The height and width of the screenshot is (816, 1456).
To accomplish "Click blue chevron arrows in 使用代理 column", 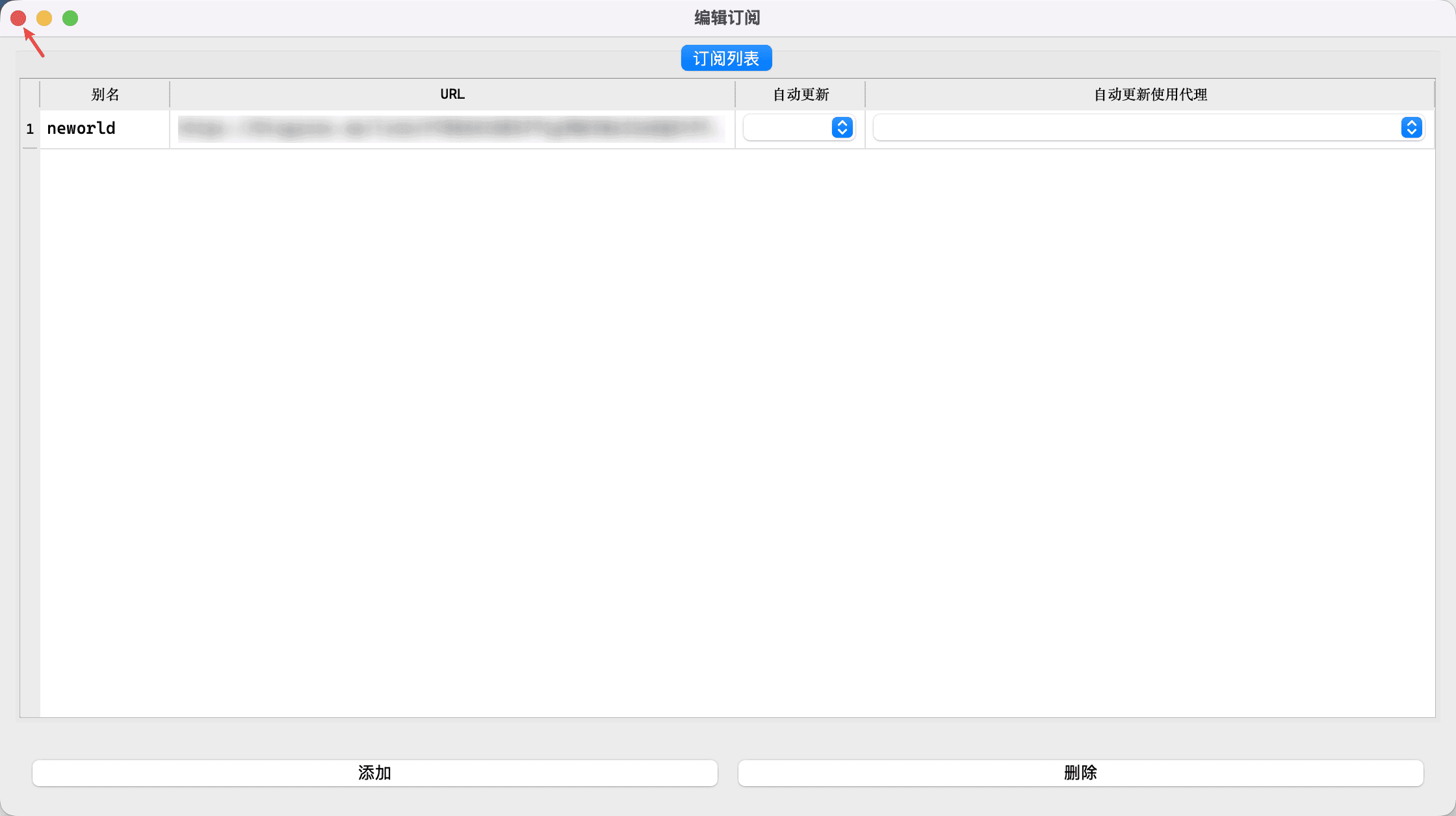I will coord(1412,127).
